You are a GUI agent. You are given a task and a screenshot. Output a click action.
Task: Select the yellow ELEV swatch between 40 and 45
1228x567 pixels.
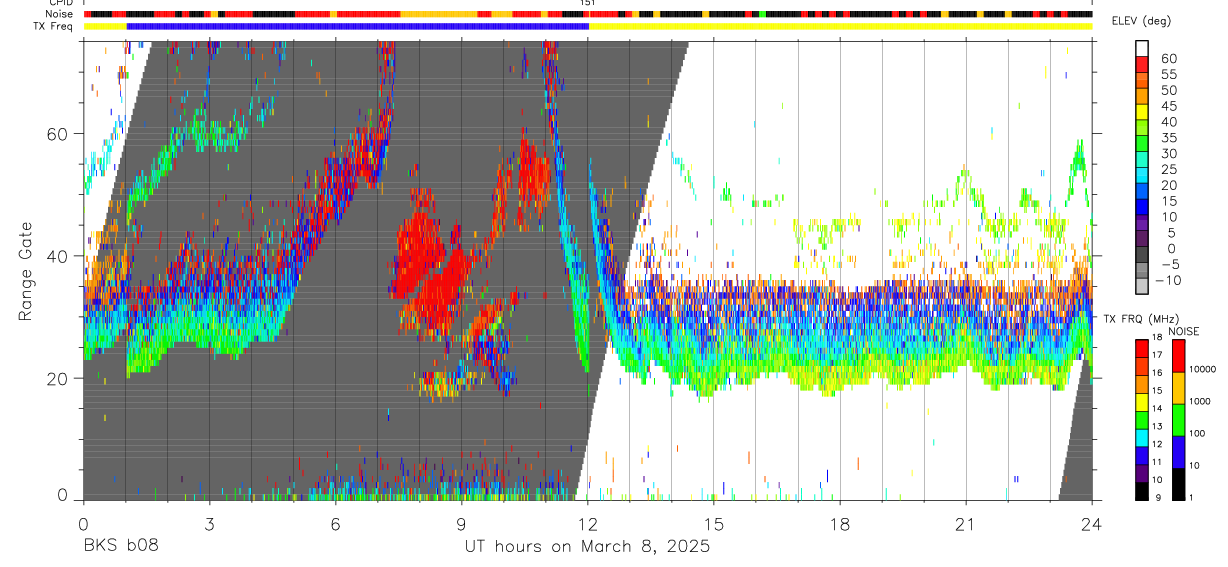pos(1142,112)
